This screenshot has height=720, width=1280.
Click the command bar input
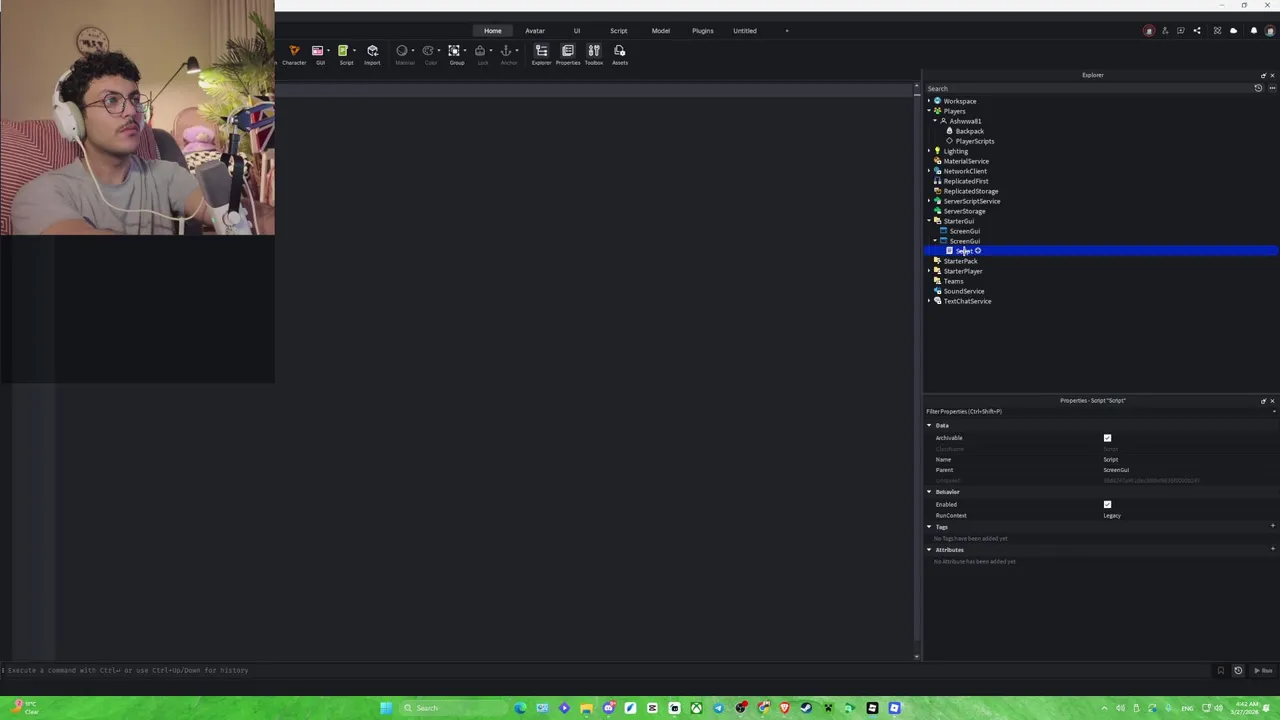(x=605, y=670)
